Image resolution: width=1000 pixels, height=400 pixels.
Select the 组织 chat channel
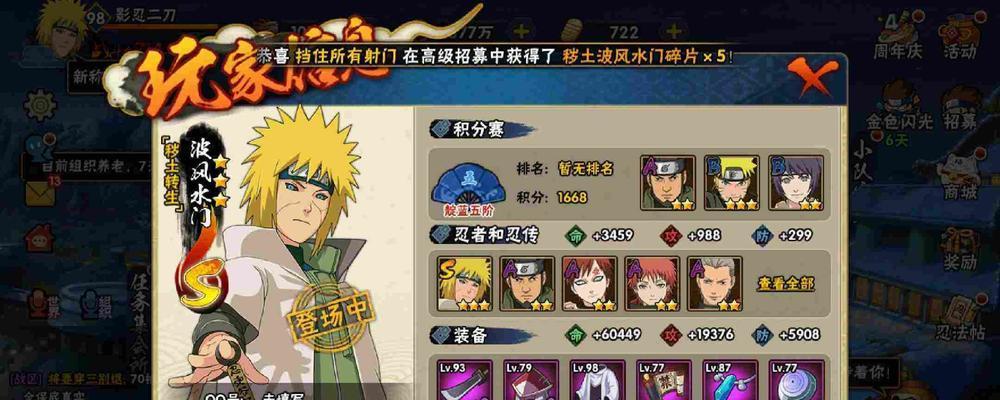(x=96, y=305)
